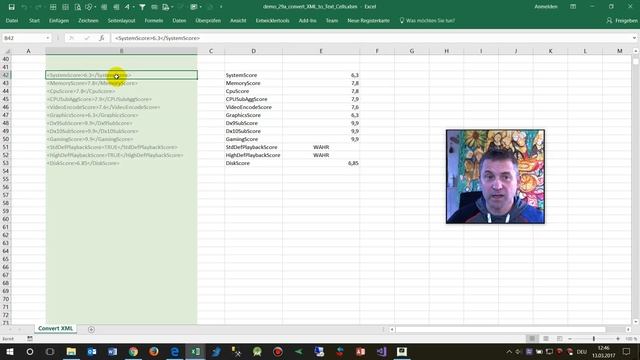The width and height of the screenshot is (640, 360).
Task: Click the Enter checkmark in formula bar
Action: [87, 38]
